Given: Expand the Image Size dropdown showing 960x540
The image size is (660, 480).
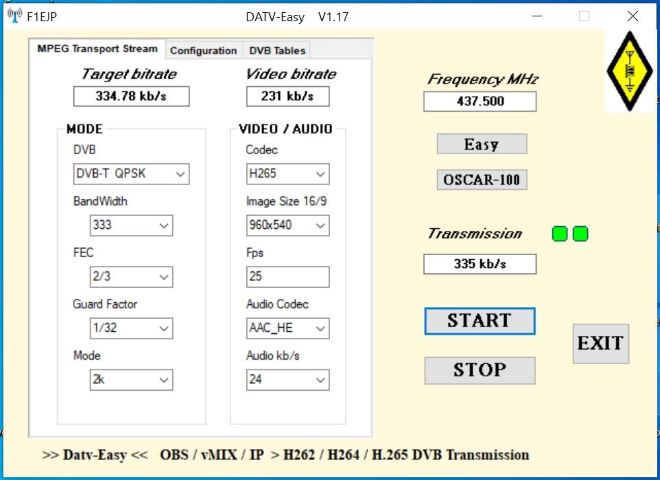Looking at the screenshot, I should 287,225.
